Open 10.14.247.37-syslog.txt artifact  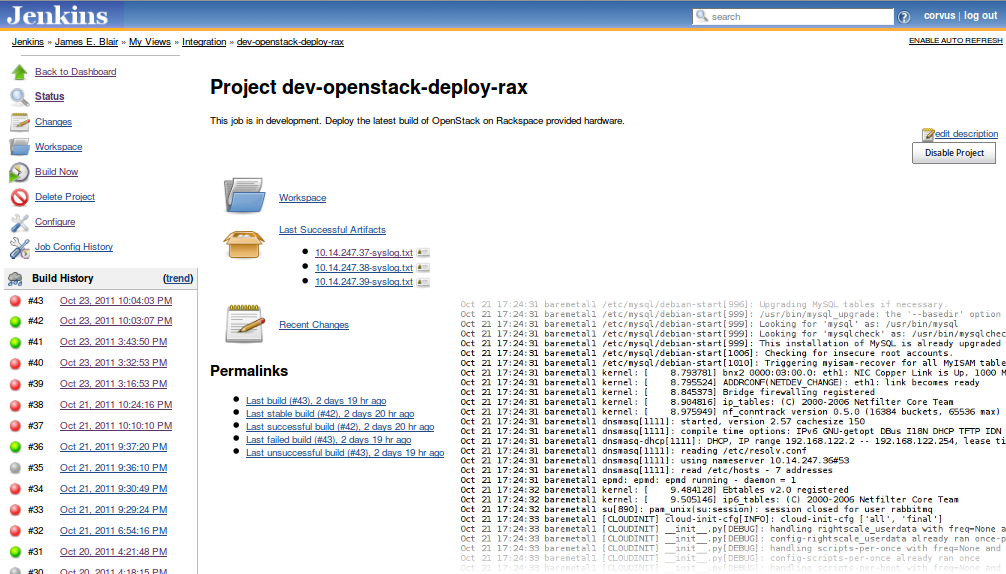click(x=364, y=253)
